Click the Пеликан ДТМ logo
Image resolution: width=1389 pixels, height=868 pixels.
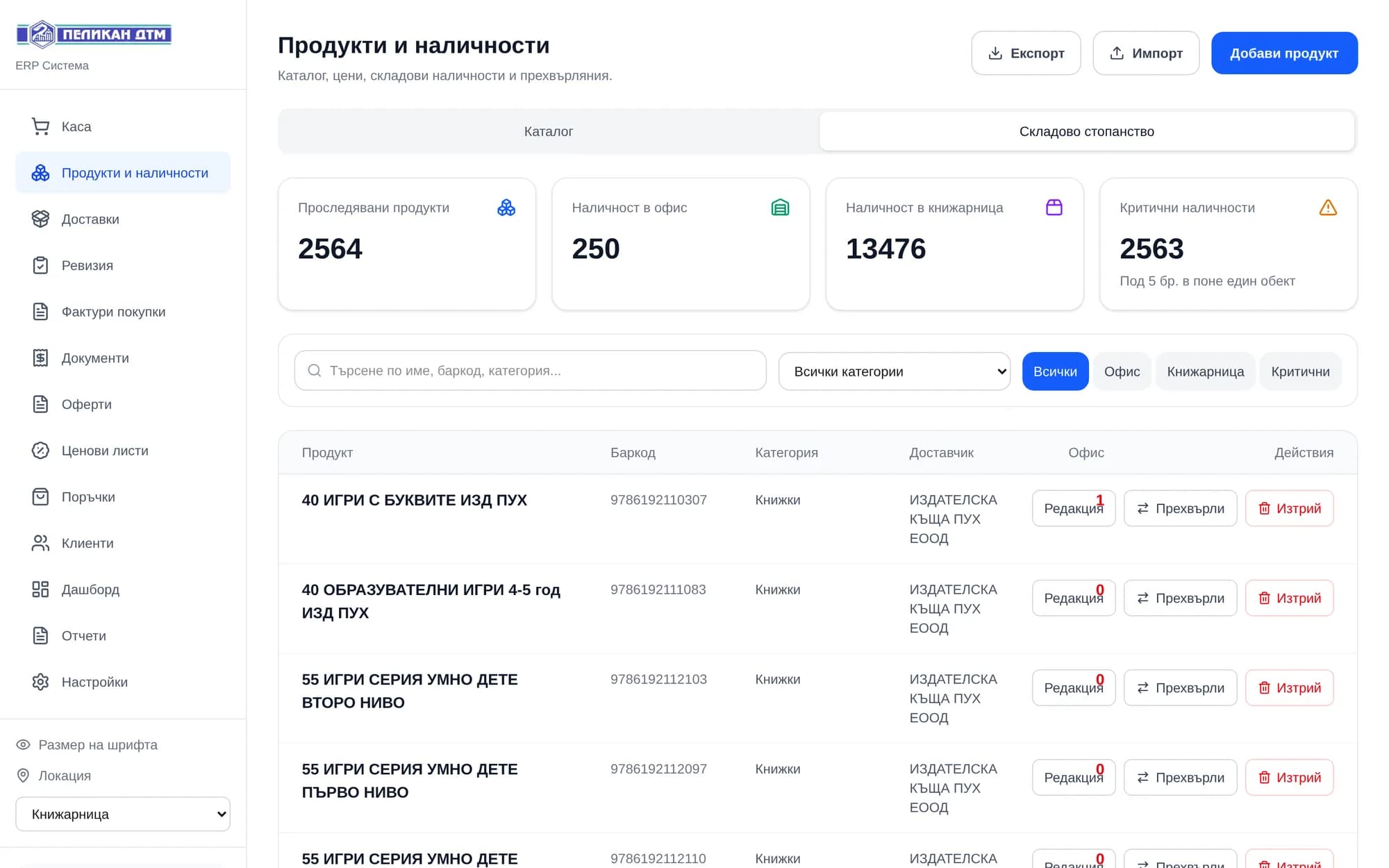point(94,34)
